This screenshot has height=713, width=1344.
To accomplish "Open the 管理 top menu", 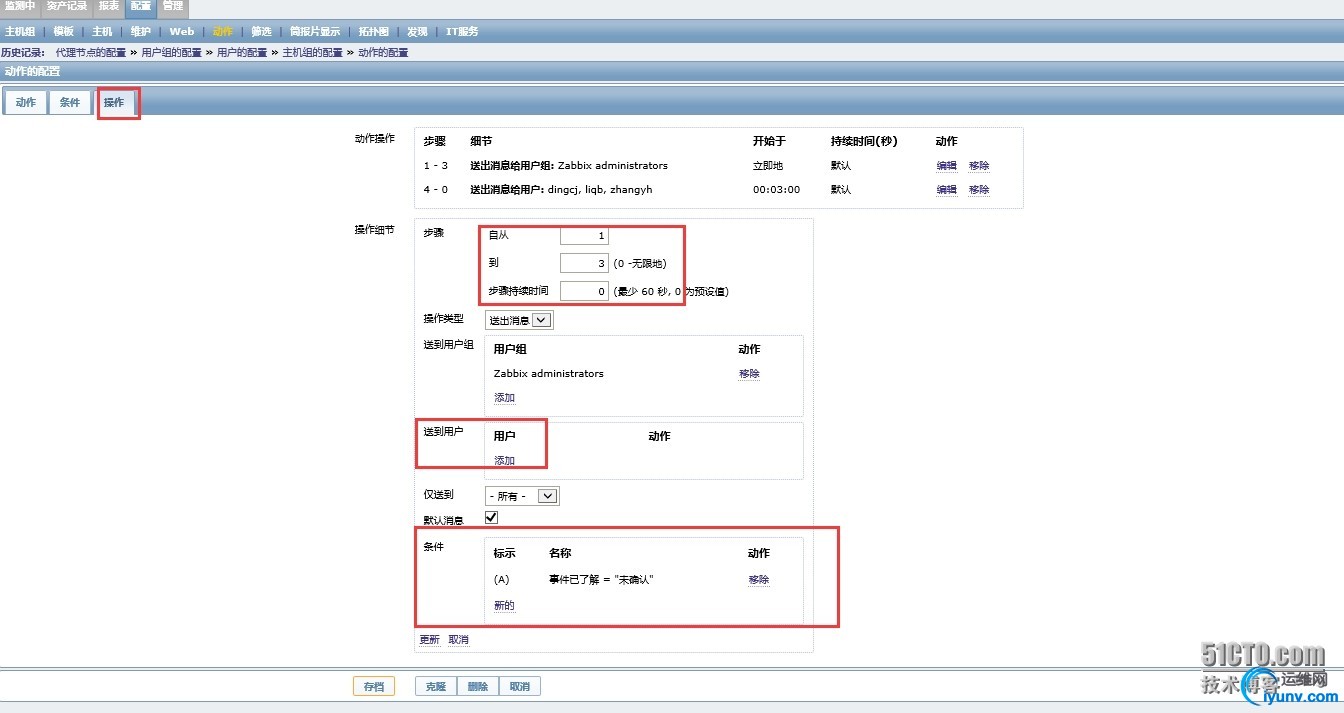I will tap(172, 6).
